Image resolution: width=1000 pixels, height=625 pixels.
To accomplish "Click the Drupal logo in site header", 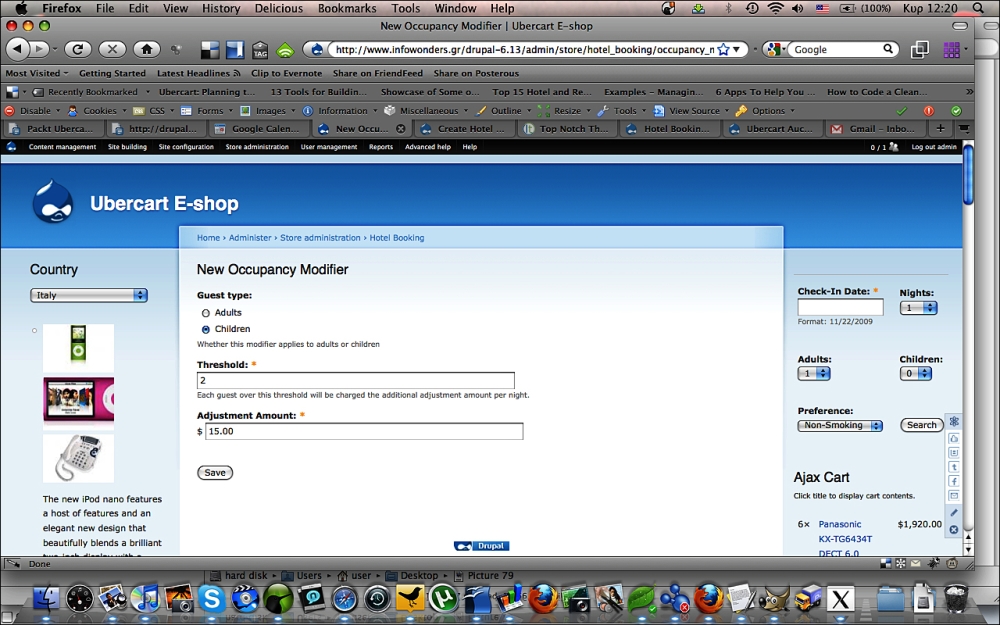I will 52,202.
